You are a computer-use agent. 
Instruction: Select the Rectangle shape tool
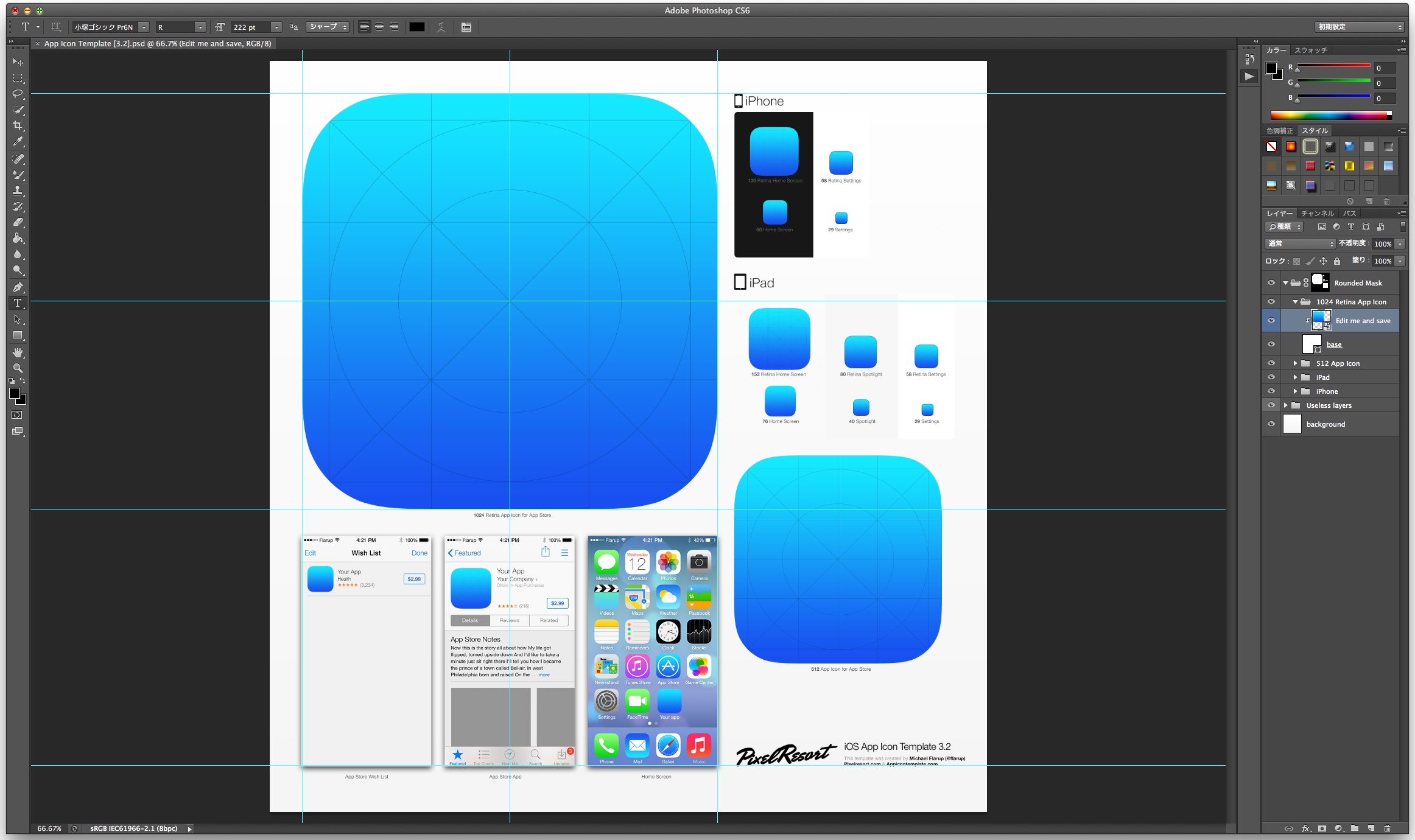coord(18,335)
